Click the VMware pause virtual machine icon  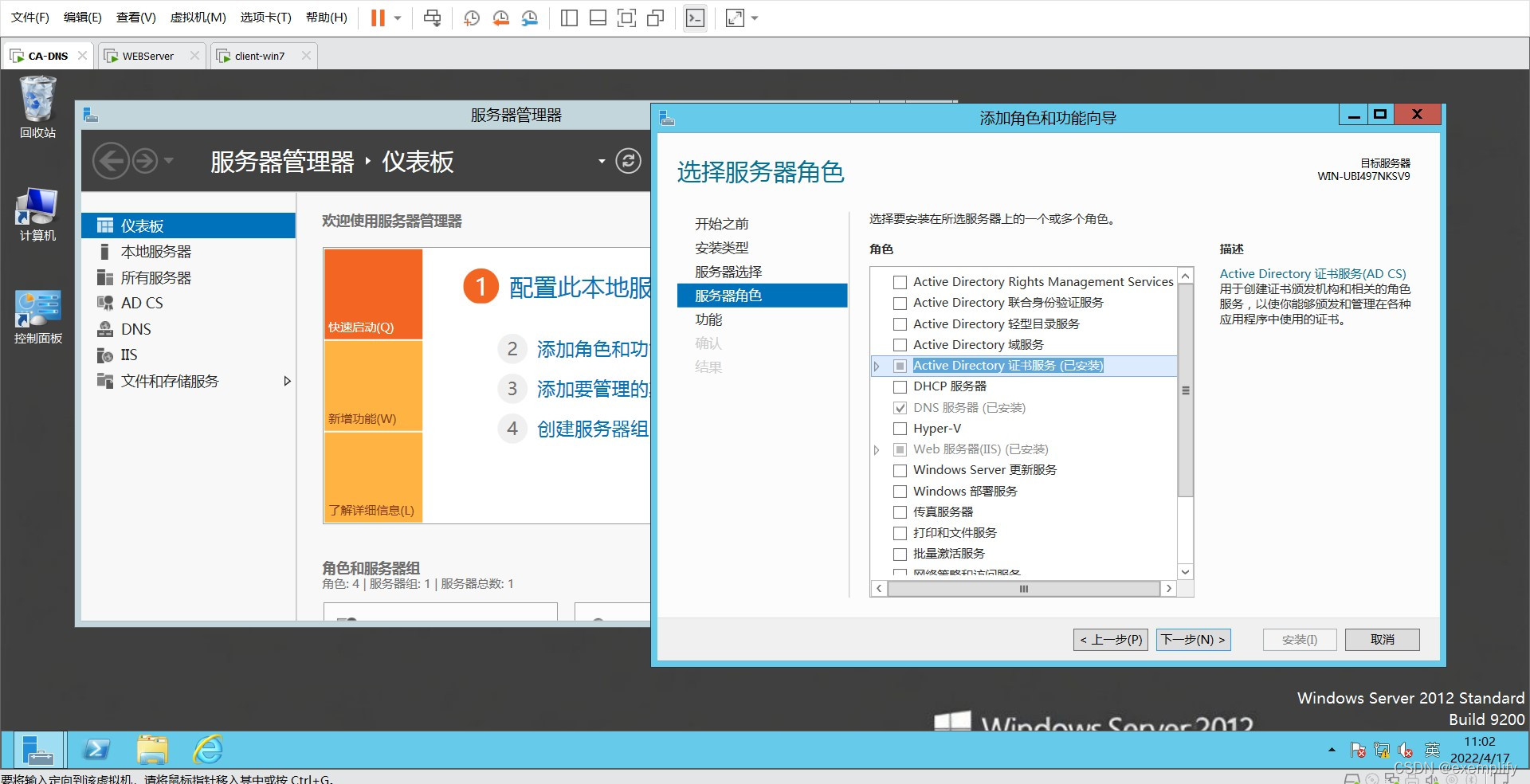click(x=378, y=18)
